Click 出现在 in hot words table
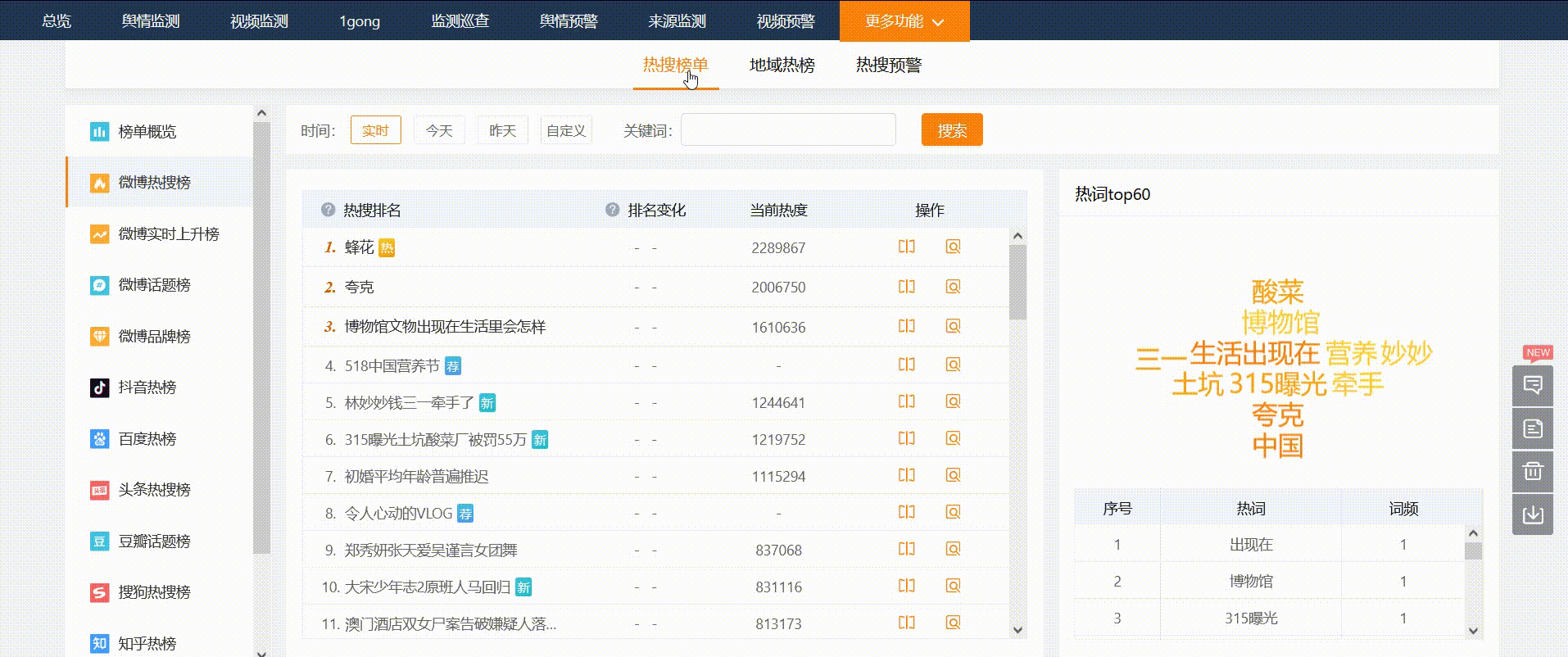Image resolution: width=1568 pixels, height=657 pixels. 1251,545
